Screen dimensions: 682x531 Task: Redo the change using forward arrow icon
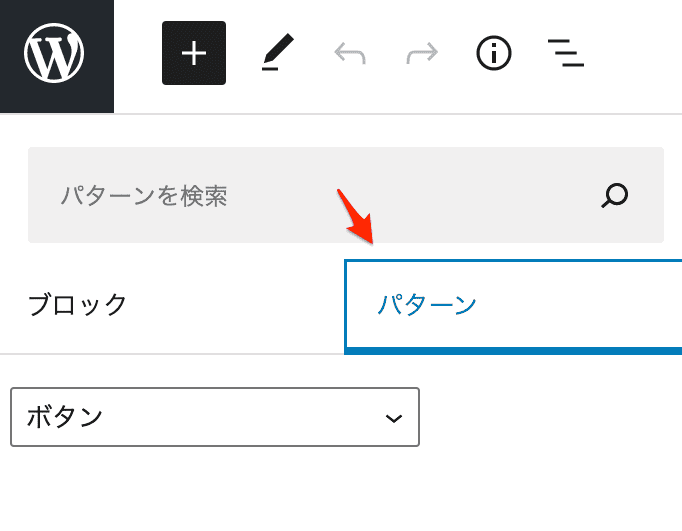[x=422, y=53]
